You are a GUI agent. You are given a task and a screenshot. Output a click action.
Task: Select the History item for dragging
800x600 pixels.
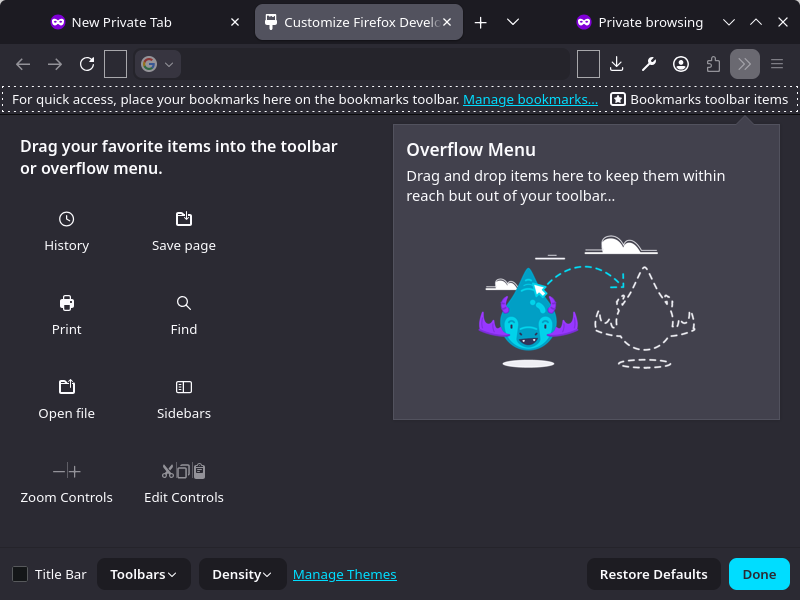[x=66, y=232]
